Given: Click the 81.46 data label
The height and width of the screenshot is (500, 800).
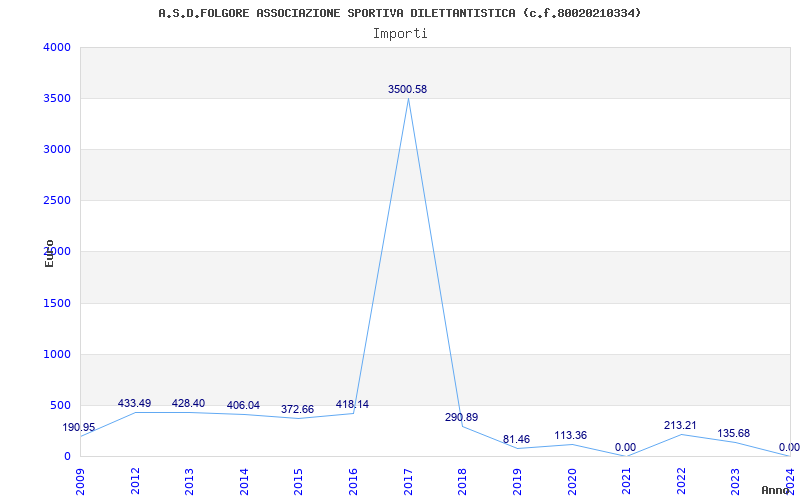Looking at the screenshot, I should tap(516, 439).
